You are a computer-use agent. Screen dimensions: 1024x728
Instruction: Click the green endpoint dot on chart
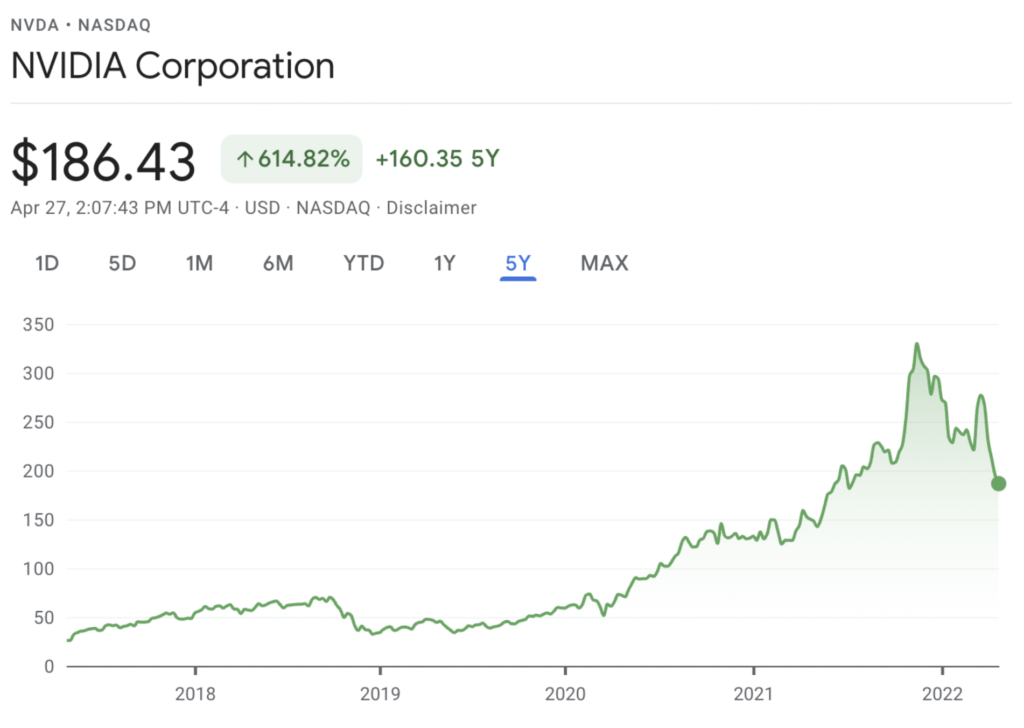[998, 483]
